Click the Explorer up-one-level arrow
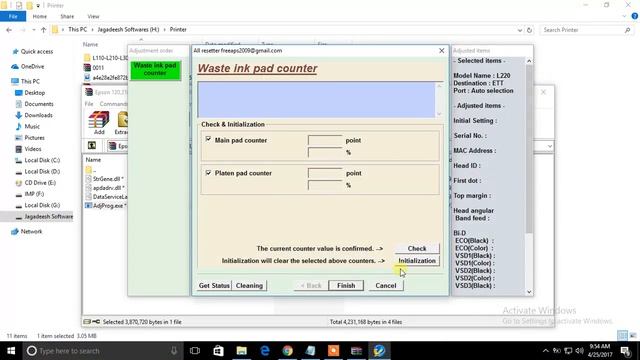640x360 pixels. coord(43,30)
